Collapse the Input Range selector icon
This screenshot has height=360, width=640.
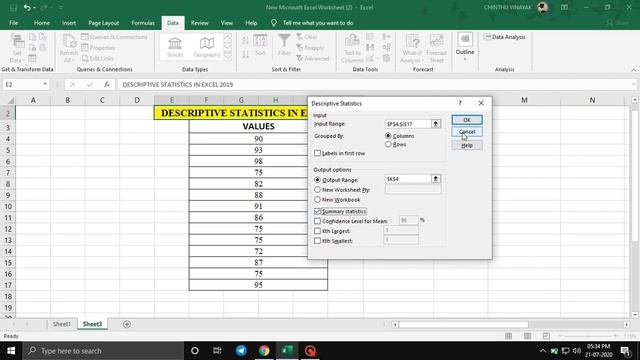436,124
